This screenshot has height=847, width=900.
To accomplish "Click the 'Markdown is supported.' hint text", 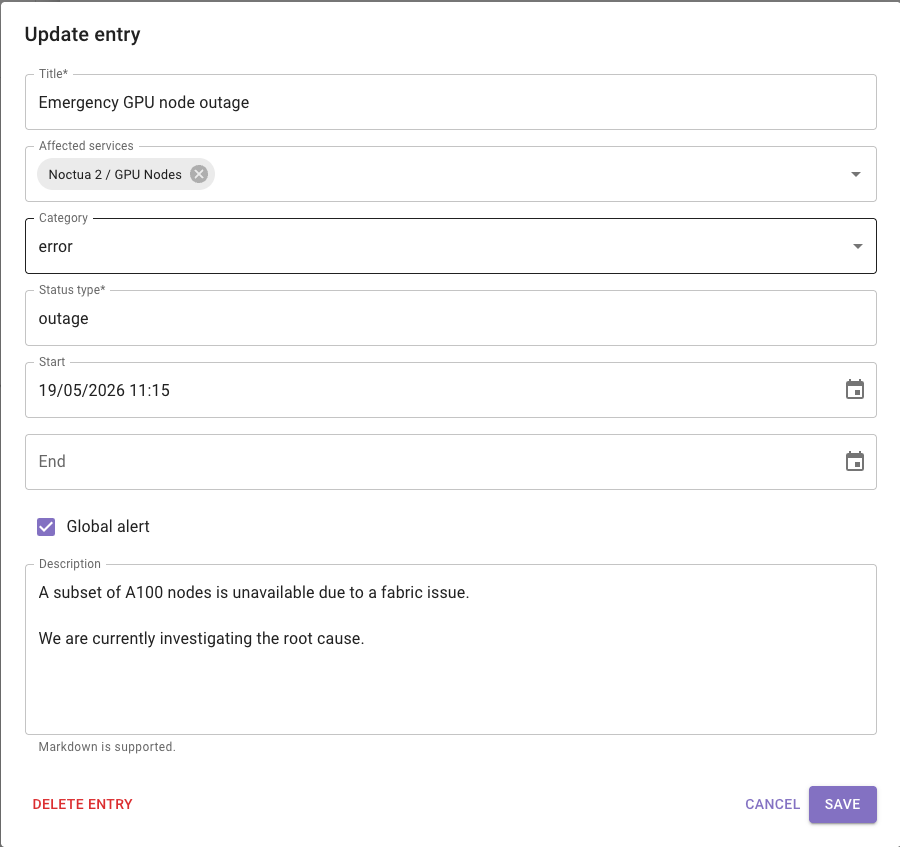I will (107, 747).
